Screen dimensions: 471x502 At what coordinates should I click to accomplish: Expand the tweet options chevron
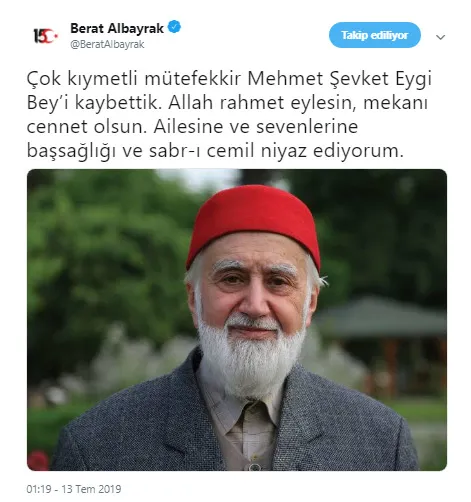(441, 37)
